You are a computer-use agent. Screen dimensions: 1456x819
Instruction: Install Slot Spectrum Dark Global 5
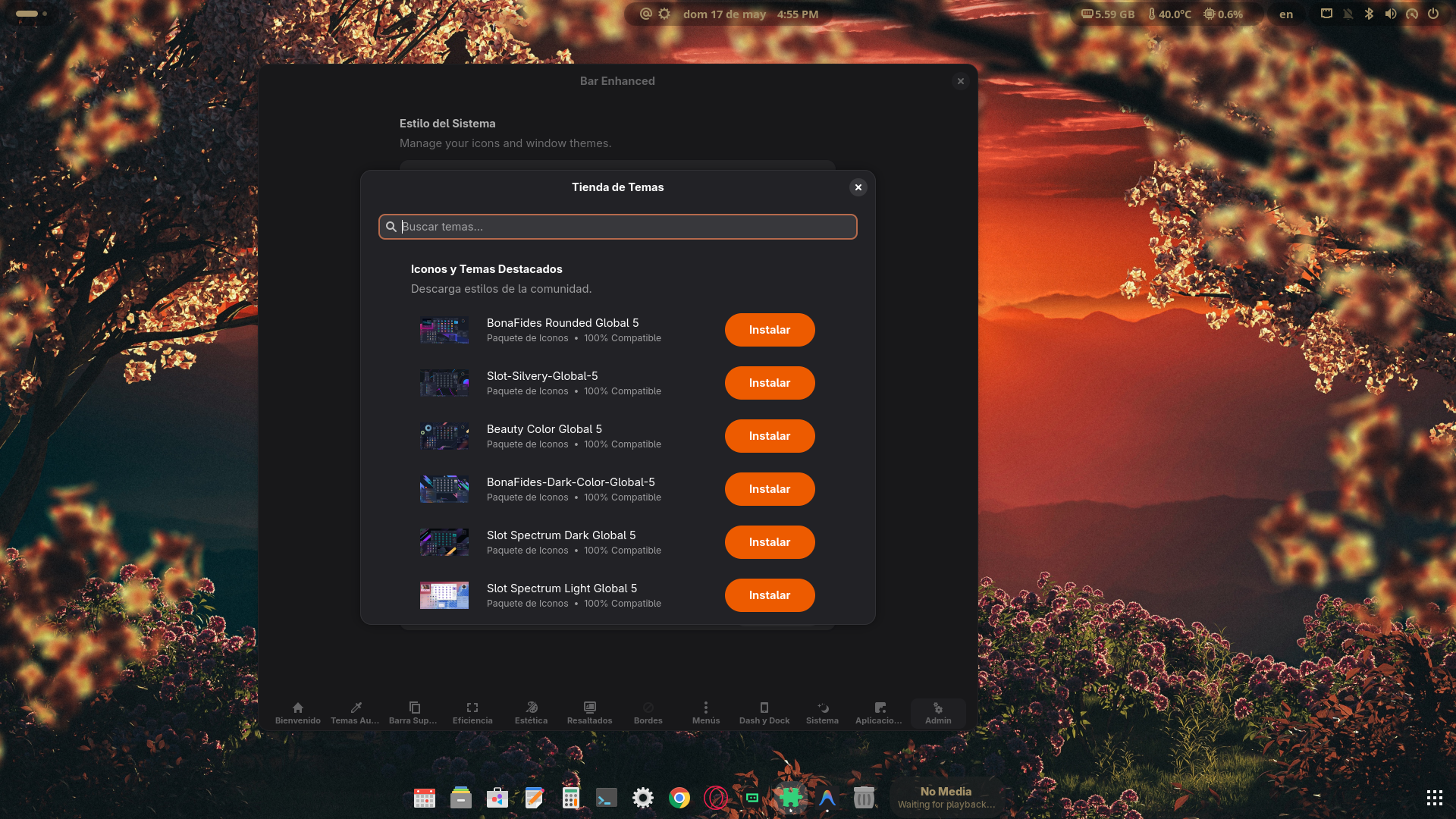(x=770, y=542)
